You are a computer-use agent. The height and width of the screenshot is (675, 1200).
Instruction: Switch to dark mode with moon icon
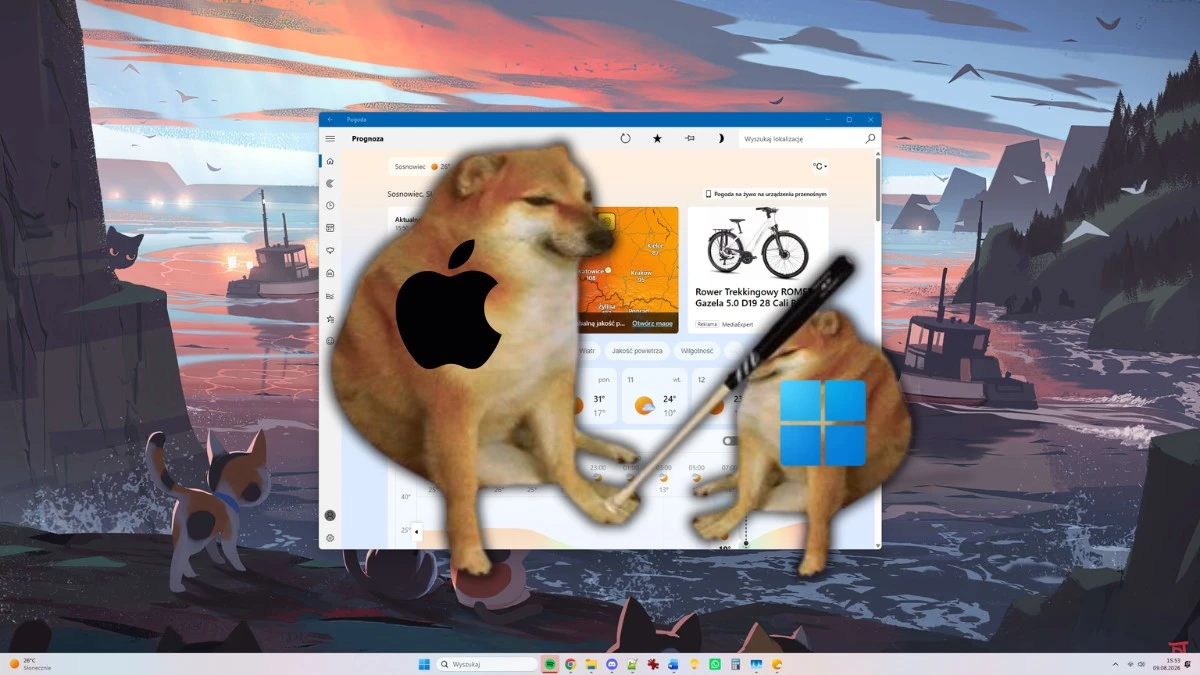720,139
